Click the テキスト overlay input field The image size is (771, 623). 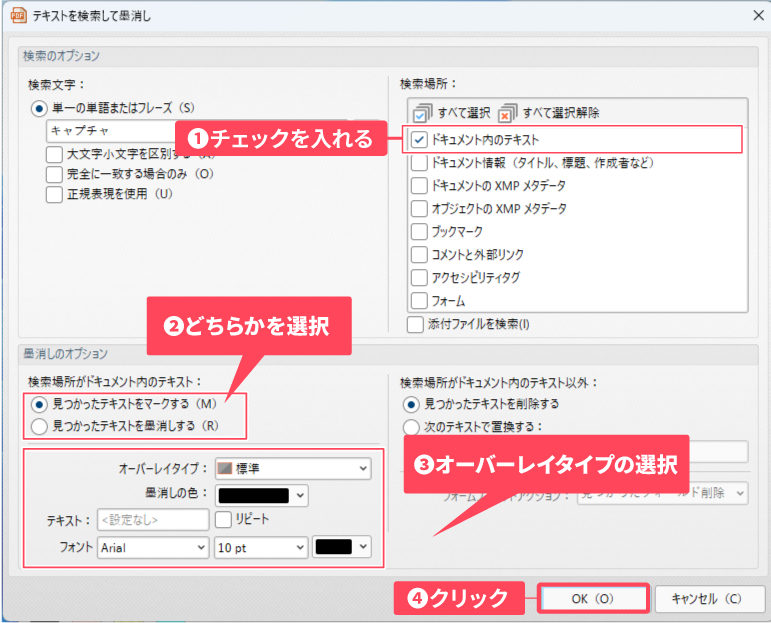pos(152,520)
